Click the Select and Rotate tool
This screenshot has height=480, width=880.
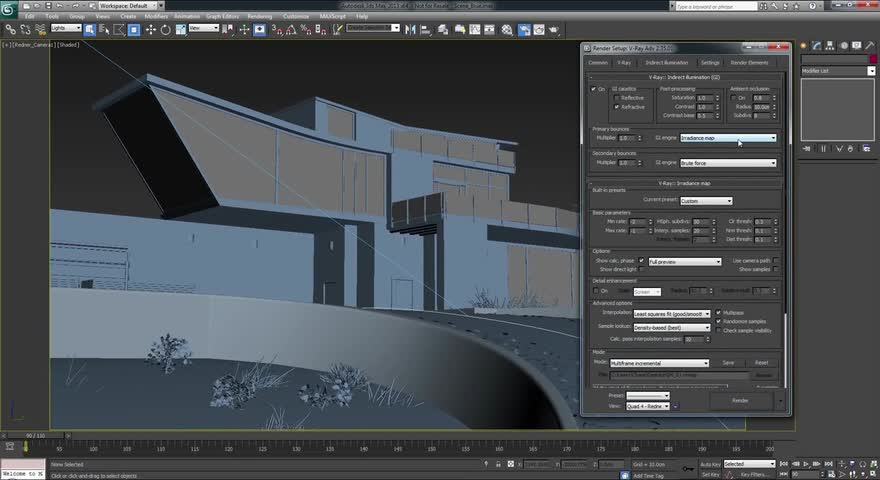(164, 29)
